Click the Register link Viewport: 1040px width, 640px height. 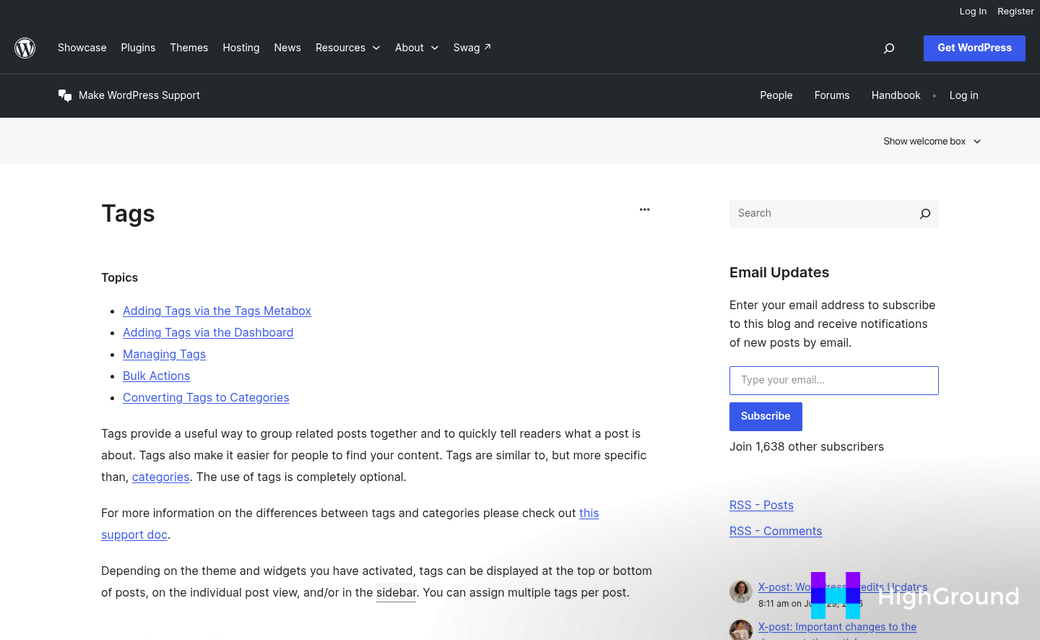(1015, 11)
